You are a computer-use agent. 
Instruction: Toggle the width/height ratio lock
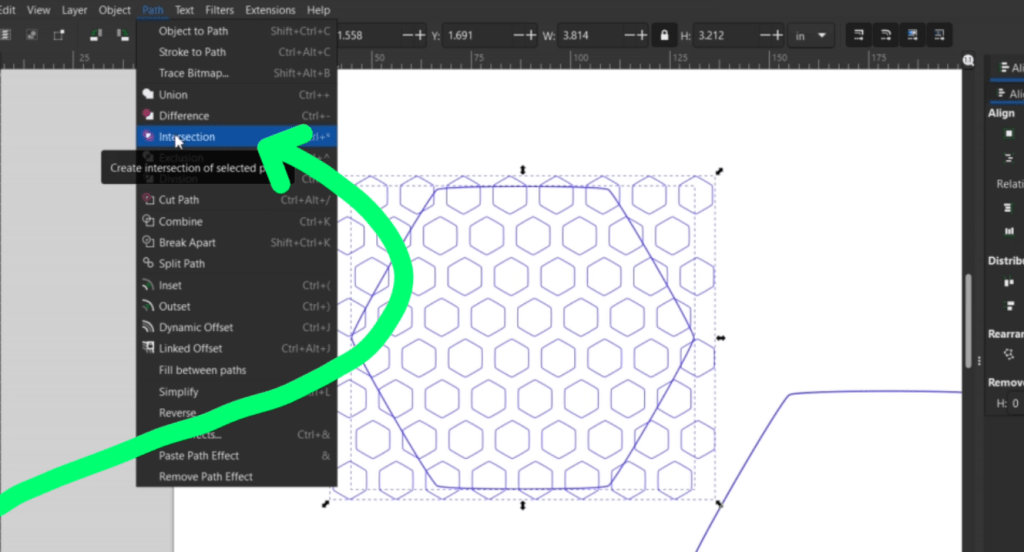[661, 36]
